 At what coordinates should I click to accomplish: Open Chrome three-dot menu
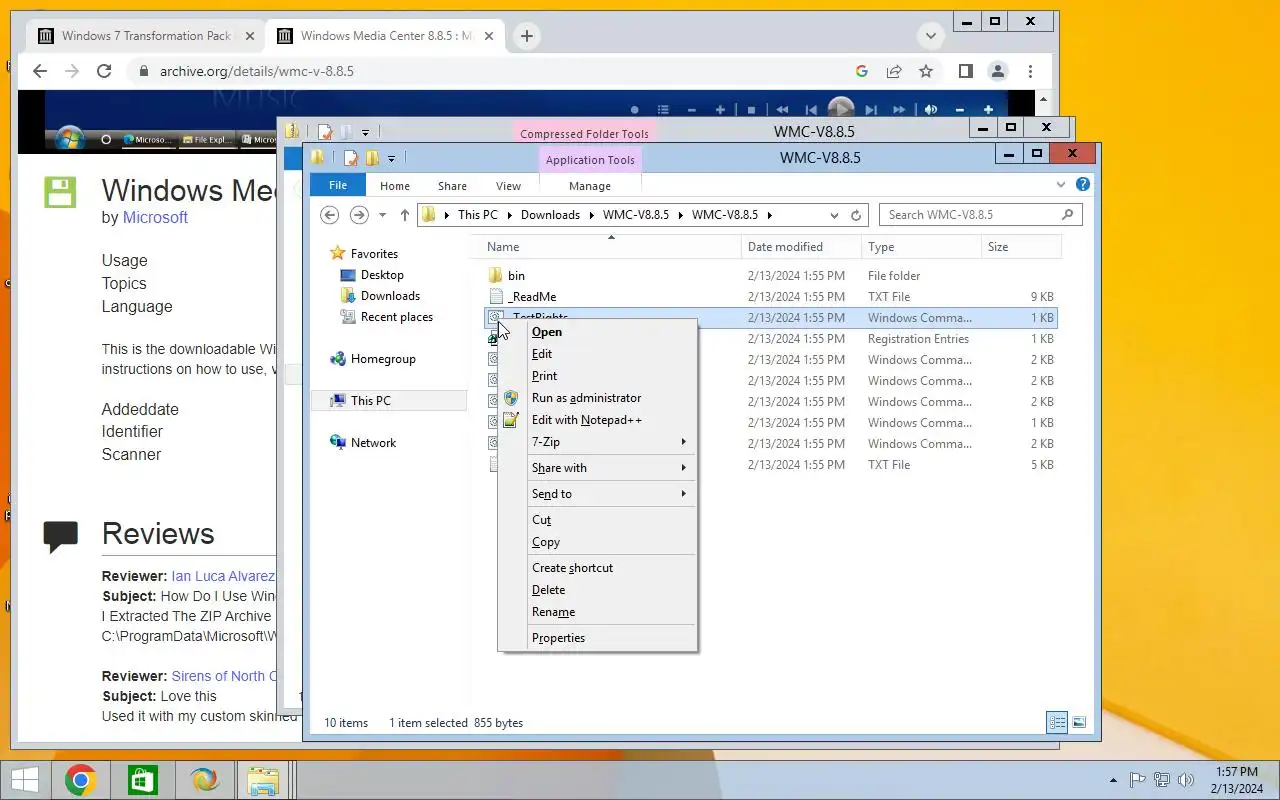tap(1030, 71)
